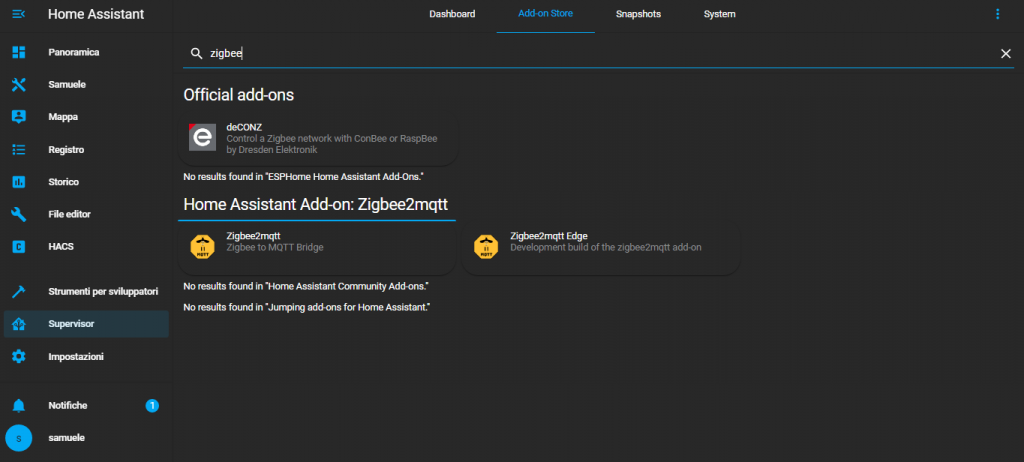The image size is (1024, 462).
Task: Click the ConBee or RaspBee description
Action: click(332, 144)
